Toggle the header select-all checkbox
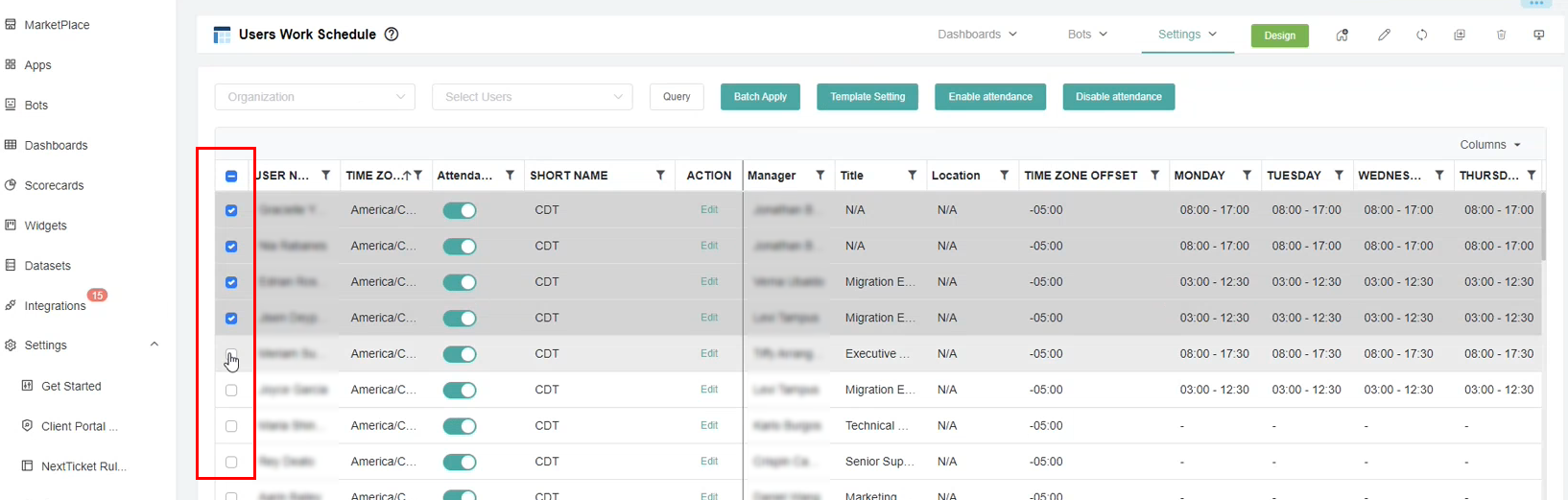The width and height of the screenshot is (1568, 500). pyautogui.click(x=231, y=176)
